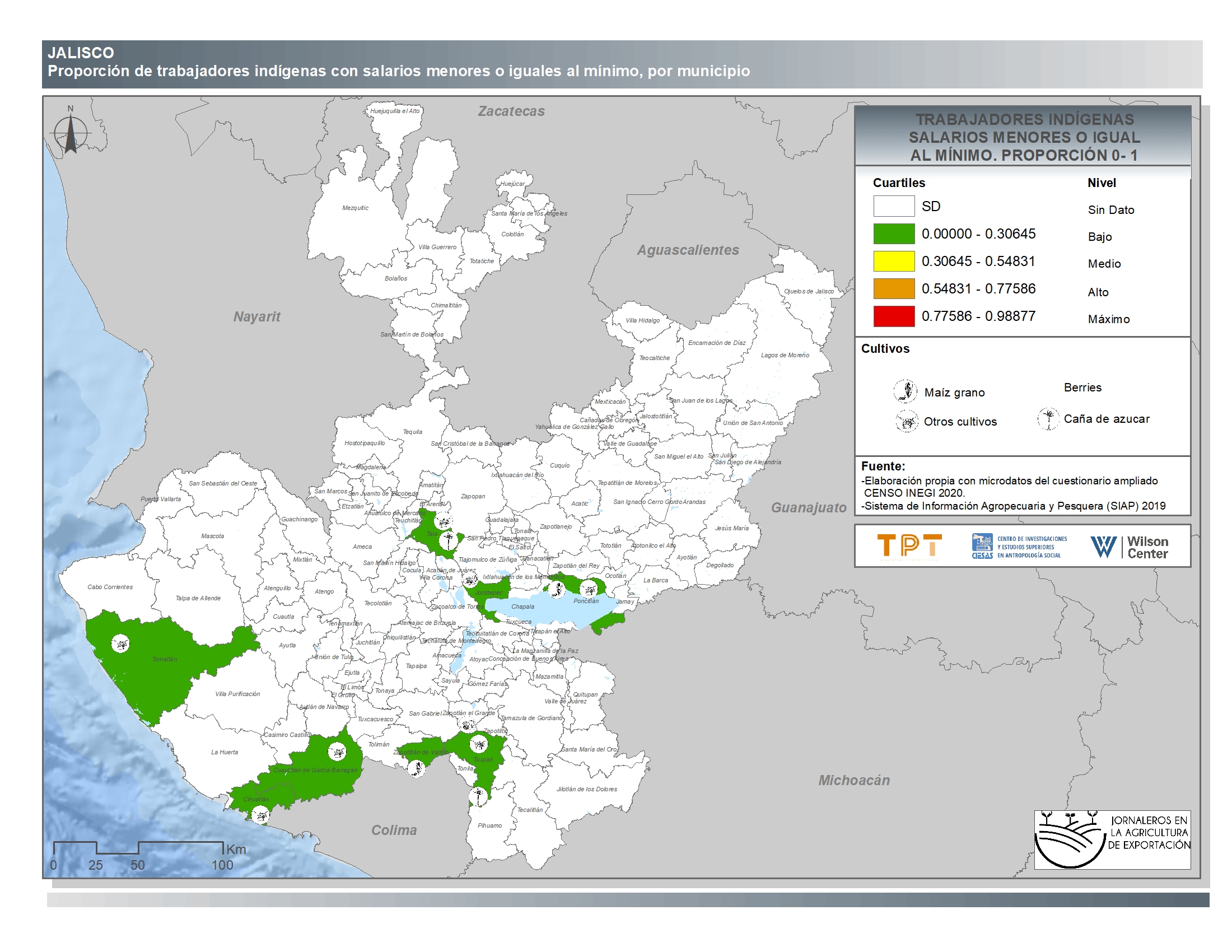Click the north arrow compass icon
The height and width of the screenshot is (952, 1232).
pos(71,133)
